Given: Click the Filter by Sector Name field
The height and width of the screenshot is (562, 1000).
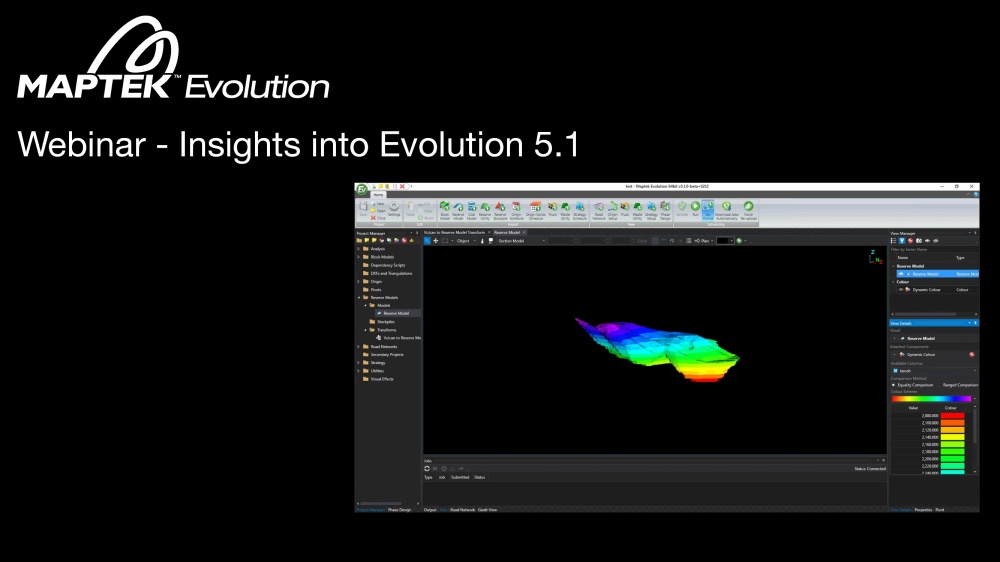Looking at the screenshot, I should (x=934, y=249).
